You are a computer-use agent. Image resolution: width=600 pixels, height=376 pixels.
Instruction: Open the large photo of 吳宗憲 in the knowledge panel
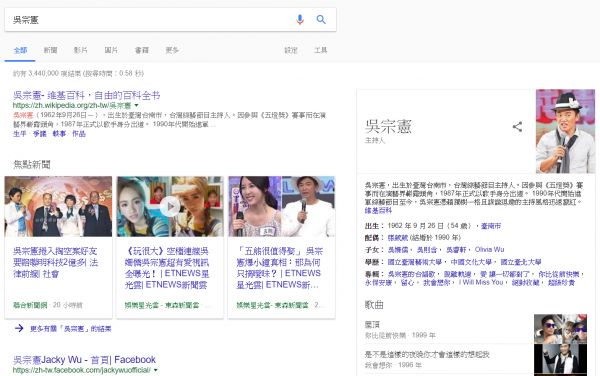pos(565,131)
